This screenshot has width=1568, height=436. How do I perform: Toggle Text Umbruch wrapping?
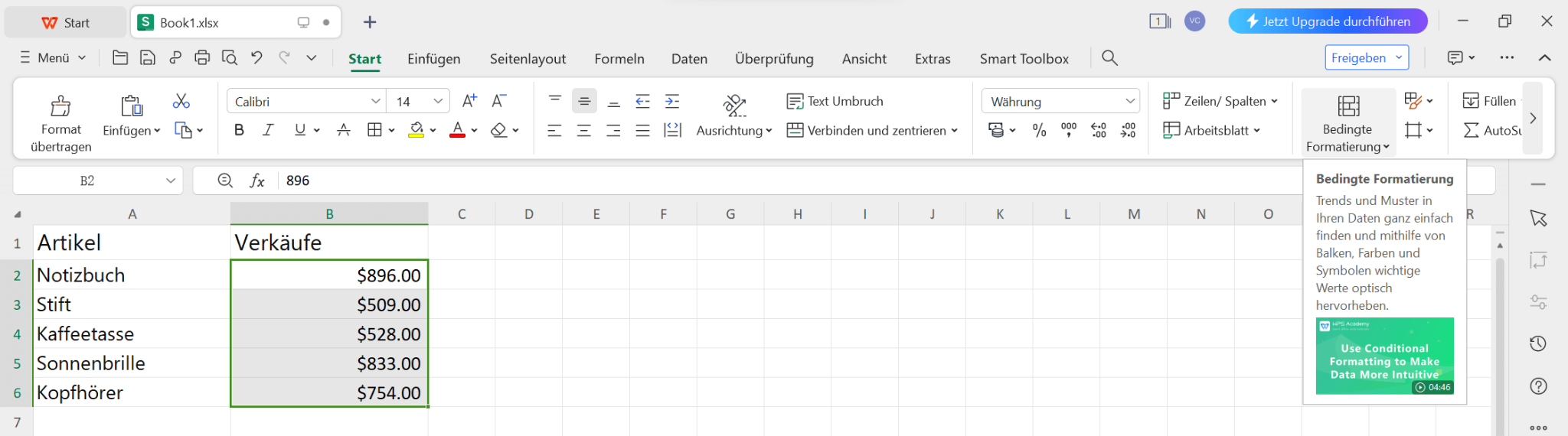tap(835, 101)
